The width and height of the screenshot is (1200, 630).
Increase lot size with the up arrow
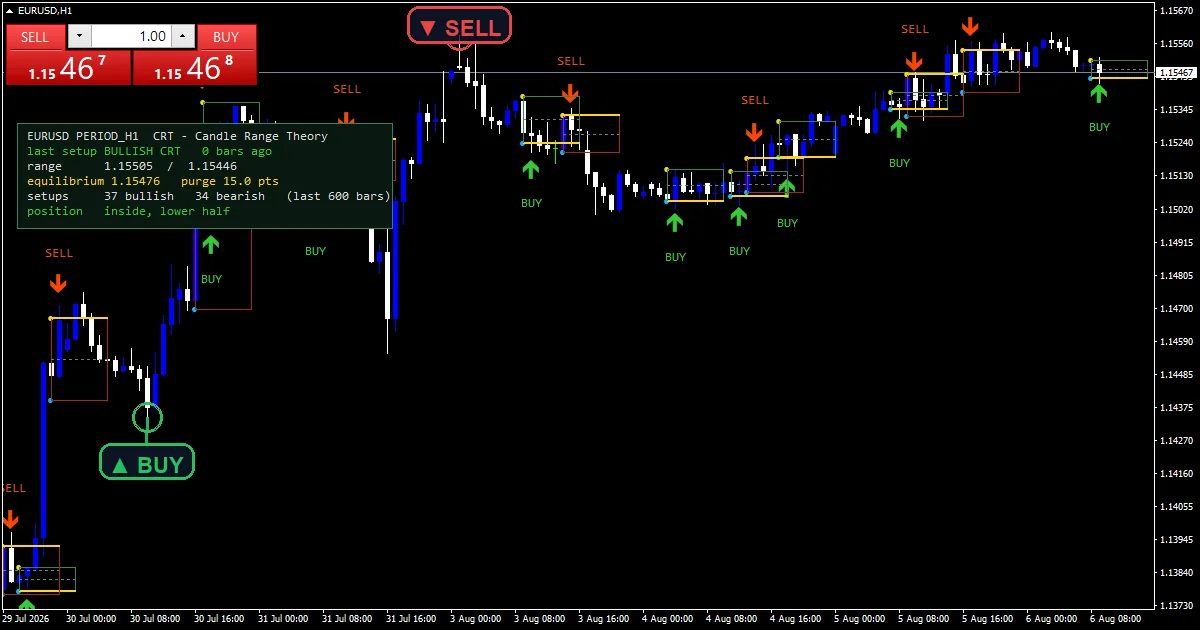tap(182, 37)
